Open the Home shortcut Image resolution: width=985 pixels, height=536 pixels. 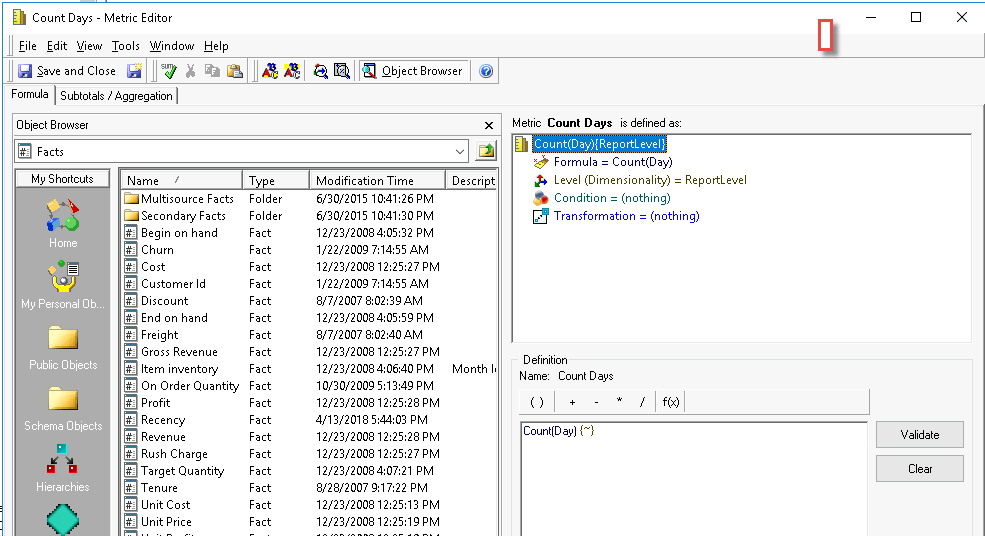coord(63,224)
